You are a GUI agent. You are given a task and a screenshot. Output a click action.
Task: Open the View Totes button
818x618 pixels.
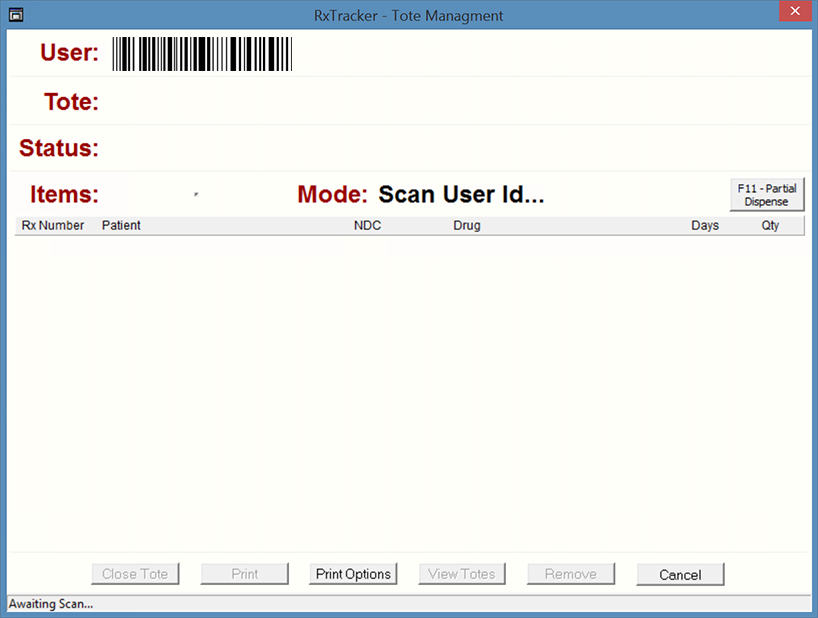coord(462,574)
